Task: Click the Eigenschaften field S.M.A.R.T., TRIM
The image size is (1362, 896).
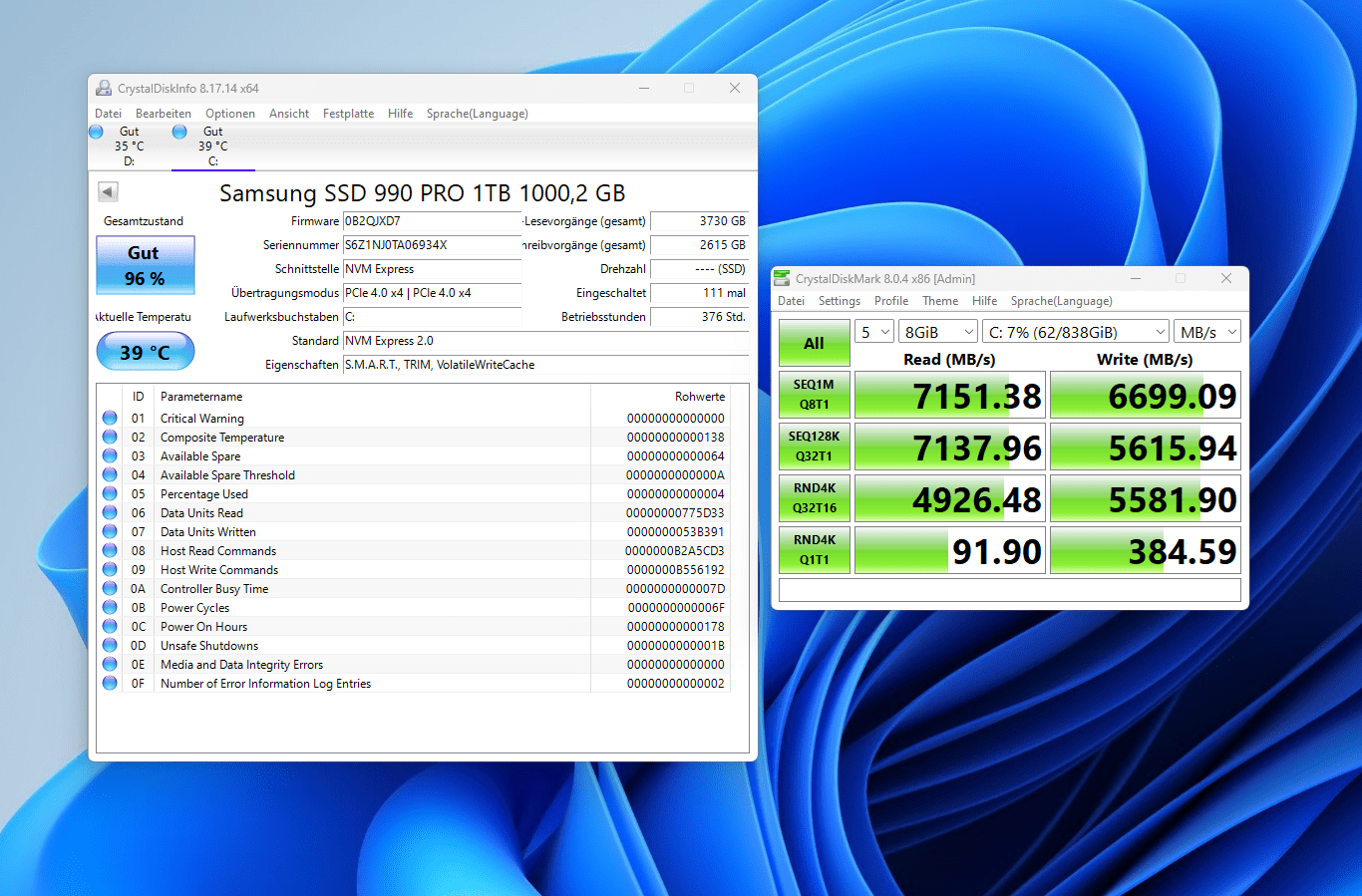Action: (545, 365)
